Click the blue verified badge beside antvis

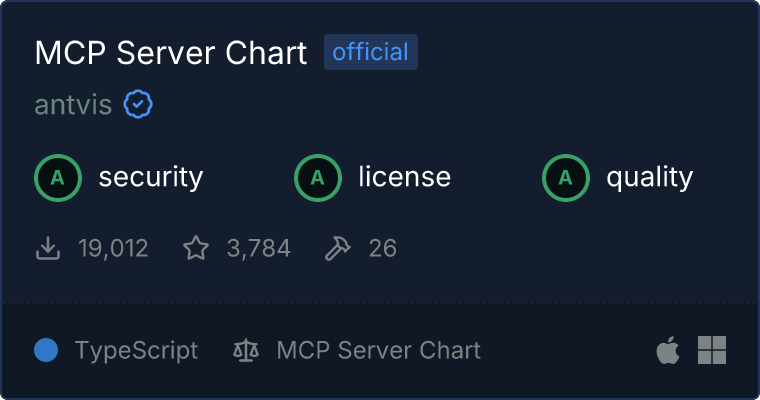point(138,104)
